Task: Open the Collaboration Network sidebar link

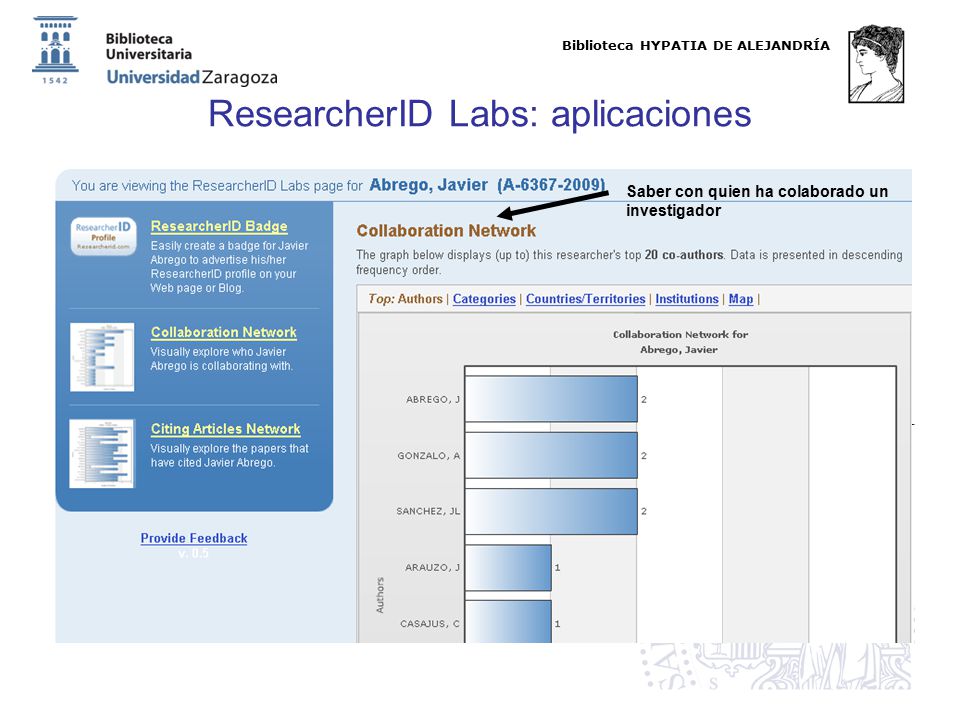Action: 224,332
